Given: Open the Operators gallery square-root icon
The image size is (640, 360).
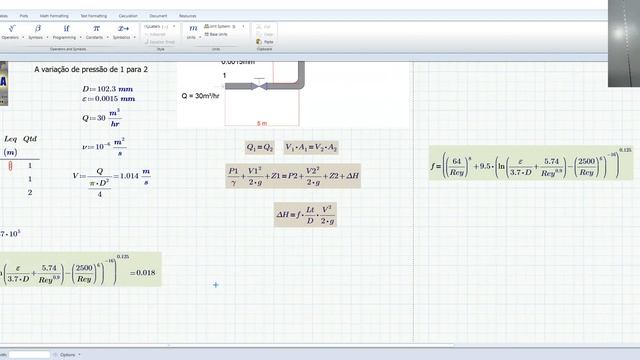Looking at the screenshot, I should pos(12,28).
